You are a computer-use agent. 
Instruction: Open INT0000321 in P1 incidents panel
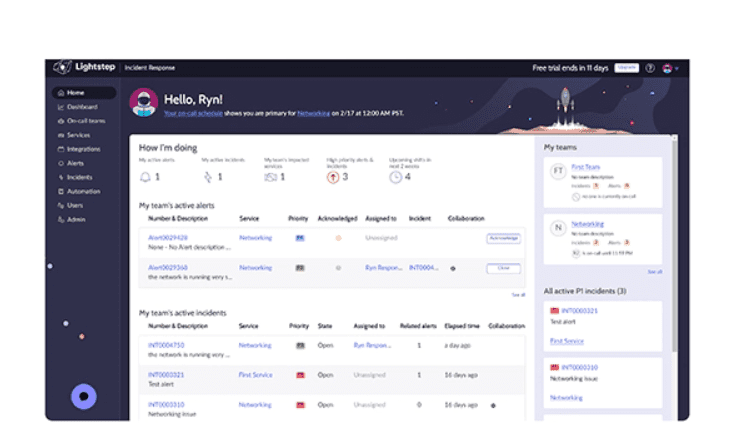(x=579, y=311)
